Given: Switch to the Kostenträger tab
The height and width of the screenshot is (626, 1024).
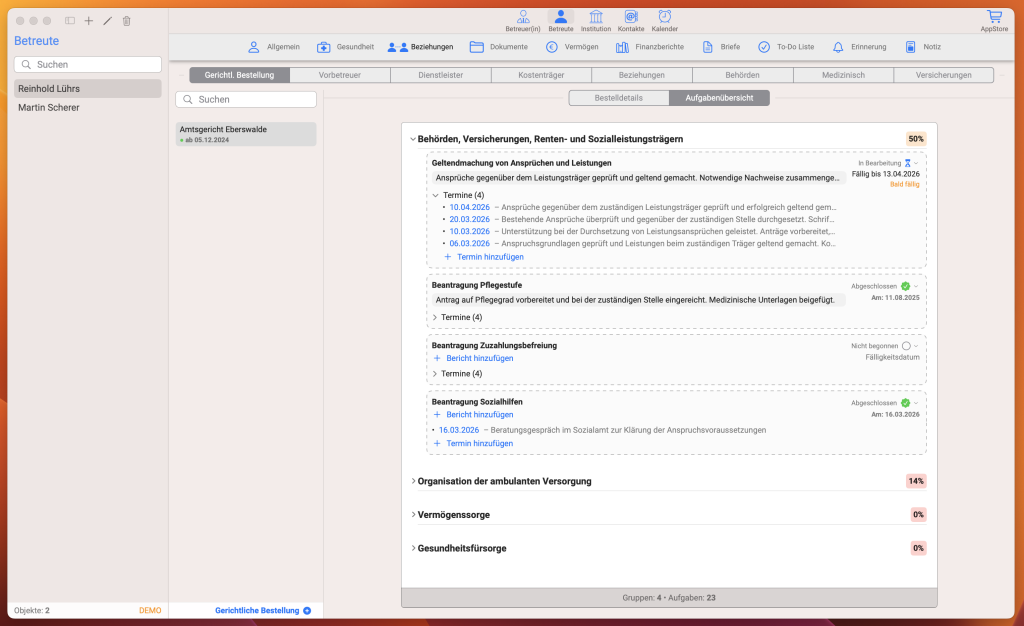Looking at the screenshot, I should point(541,75).
